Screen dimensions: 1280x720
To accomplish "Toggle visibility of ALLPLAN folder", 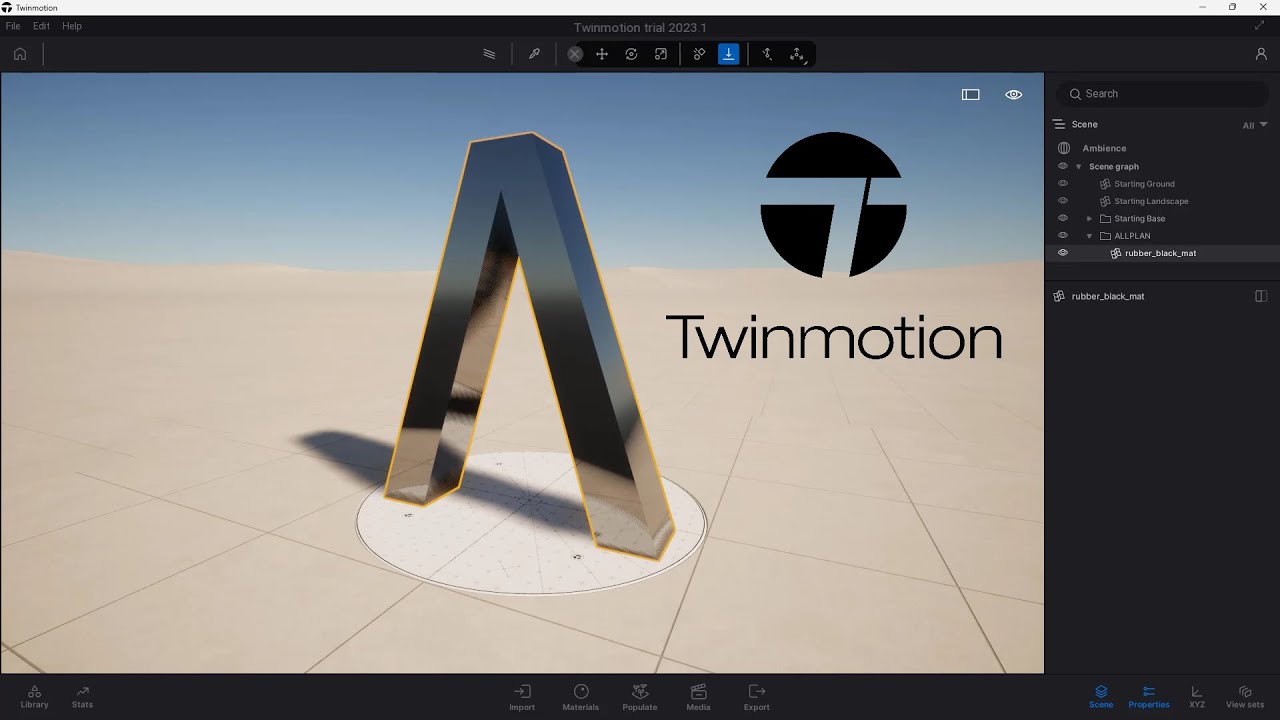I will tap(1063, 236).
